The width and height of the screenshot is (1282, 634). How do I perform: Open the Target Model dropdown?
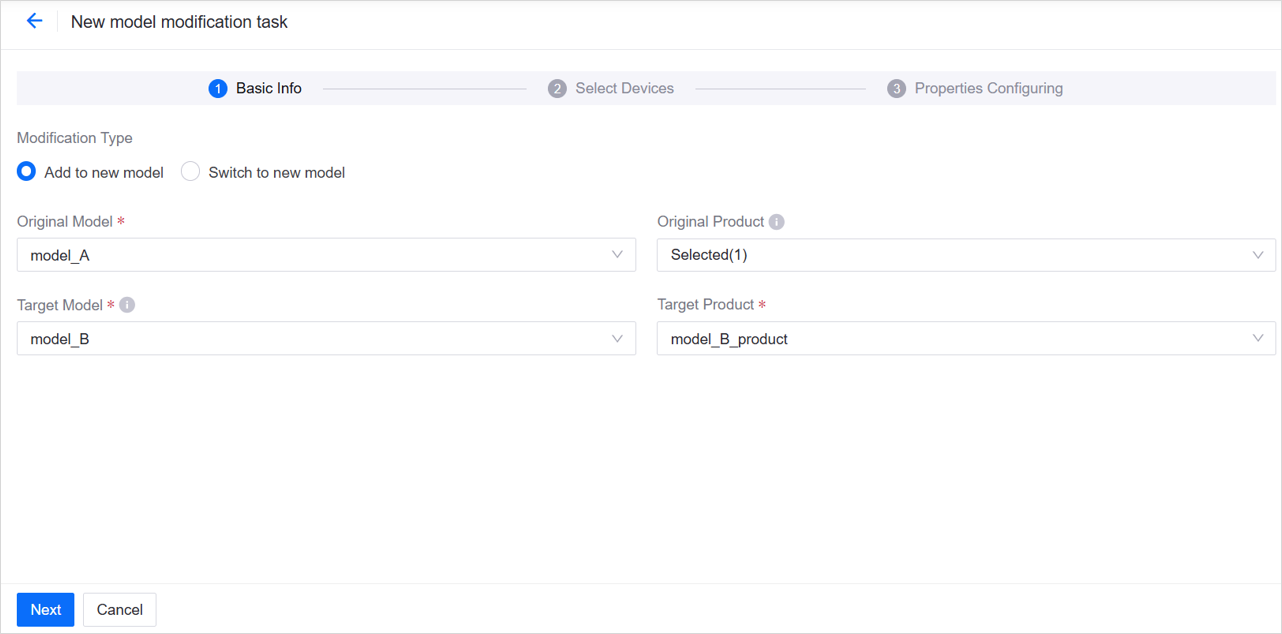(x=326, y=339)
